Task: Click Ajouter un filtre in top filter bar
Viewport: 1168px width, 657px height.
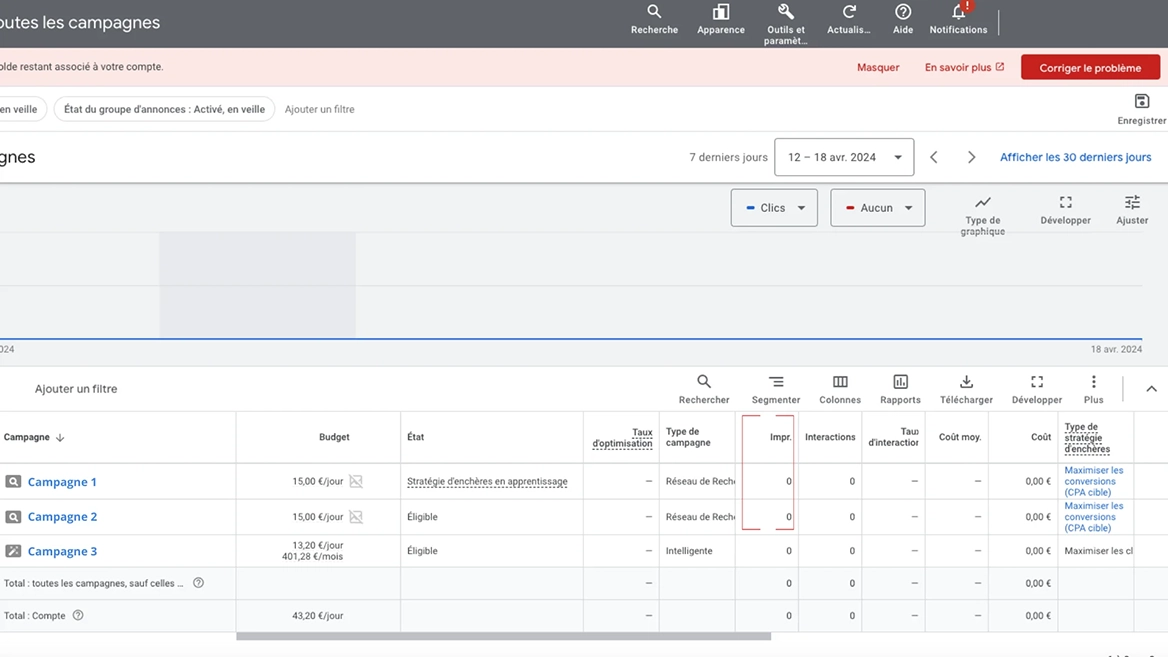Action: tap(320, 110)
